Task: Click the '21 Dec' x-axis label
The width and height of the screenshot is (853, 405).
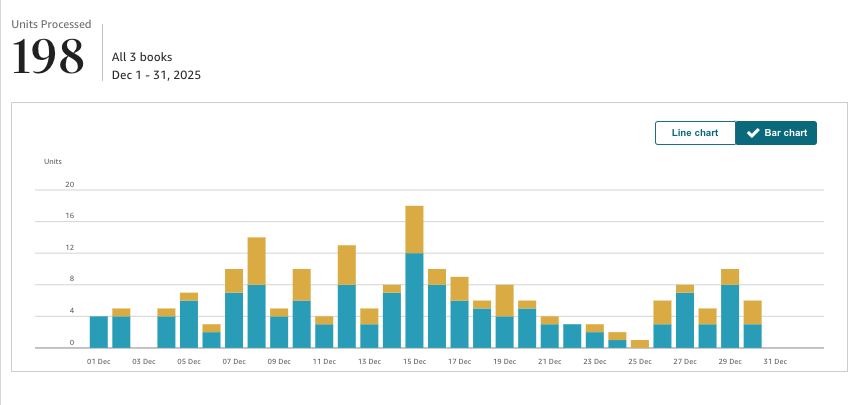Action: (x=549, y=361)
